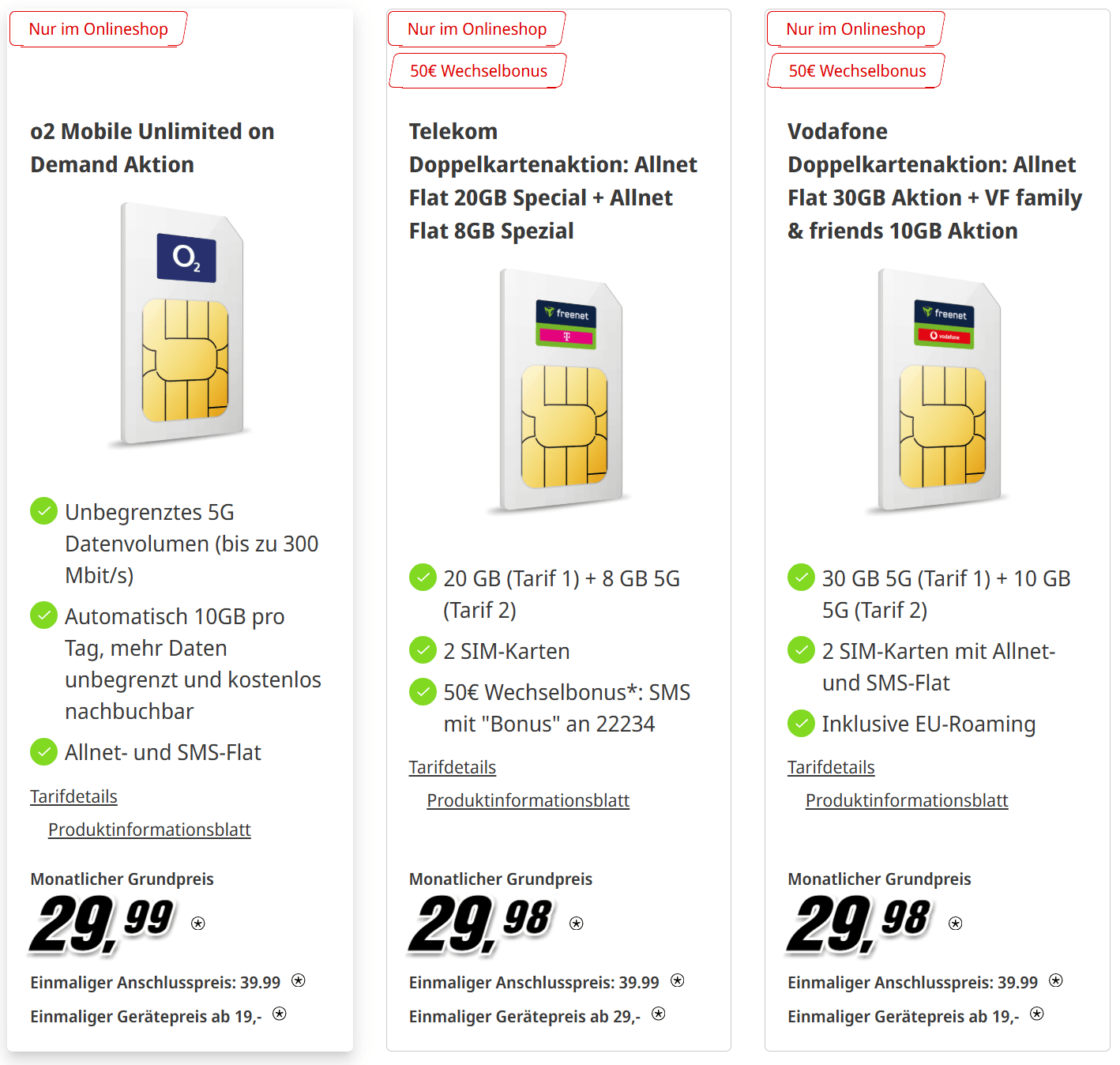Click info star beside Telekom Gerätepreis ab 29,-
Image resolution: width=1120 pixels, height=1065 pixels.
tap(659, 1014)
